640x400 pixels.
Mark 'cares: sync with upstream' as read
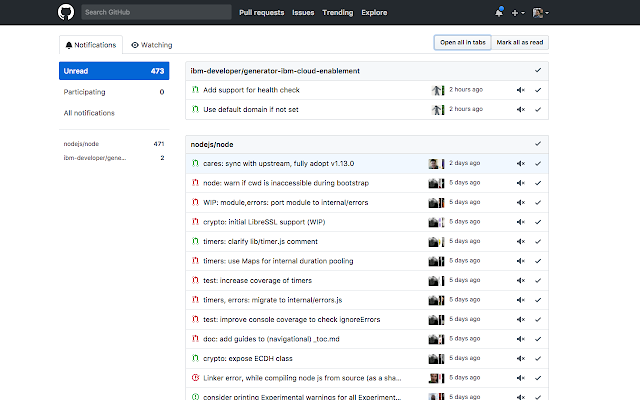[x=538, y=163]
